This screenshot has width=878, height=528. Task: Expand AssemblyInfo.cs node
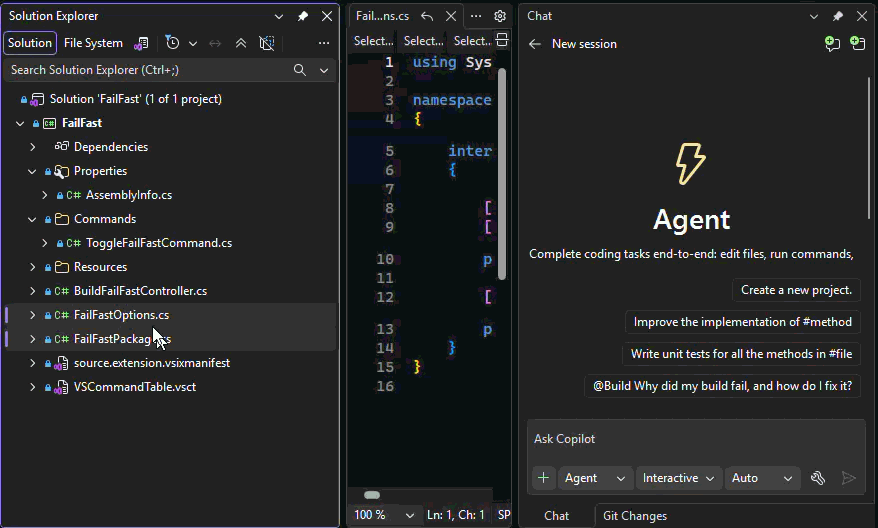(45, 195)
